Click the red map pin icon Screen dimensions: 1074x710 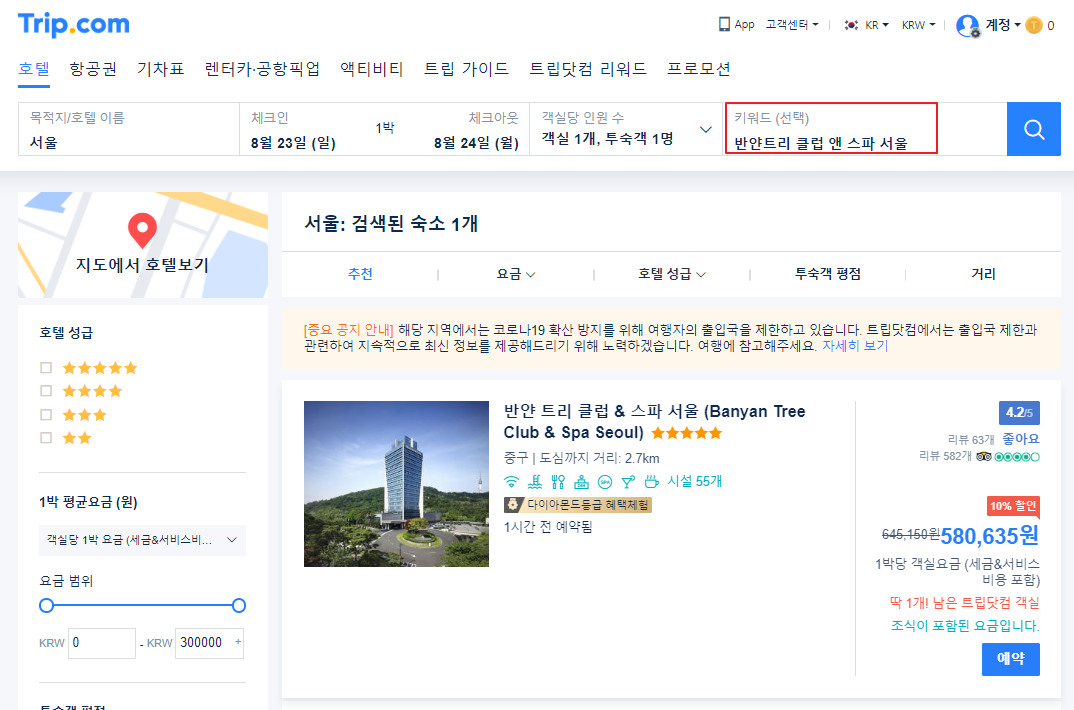[142, 230]
